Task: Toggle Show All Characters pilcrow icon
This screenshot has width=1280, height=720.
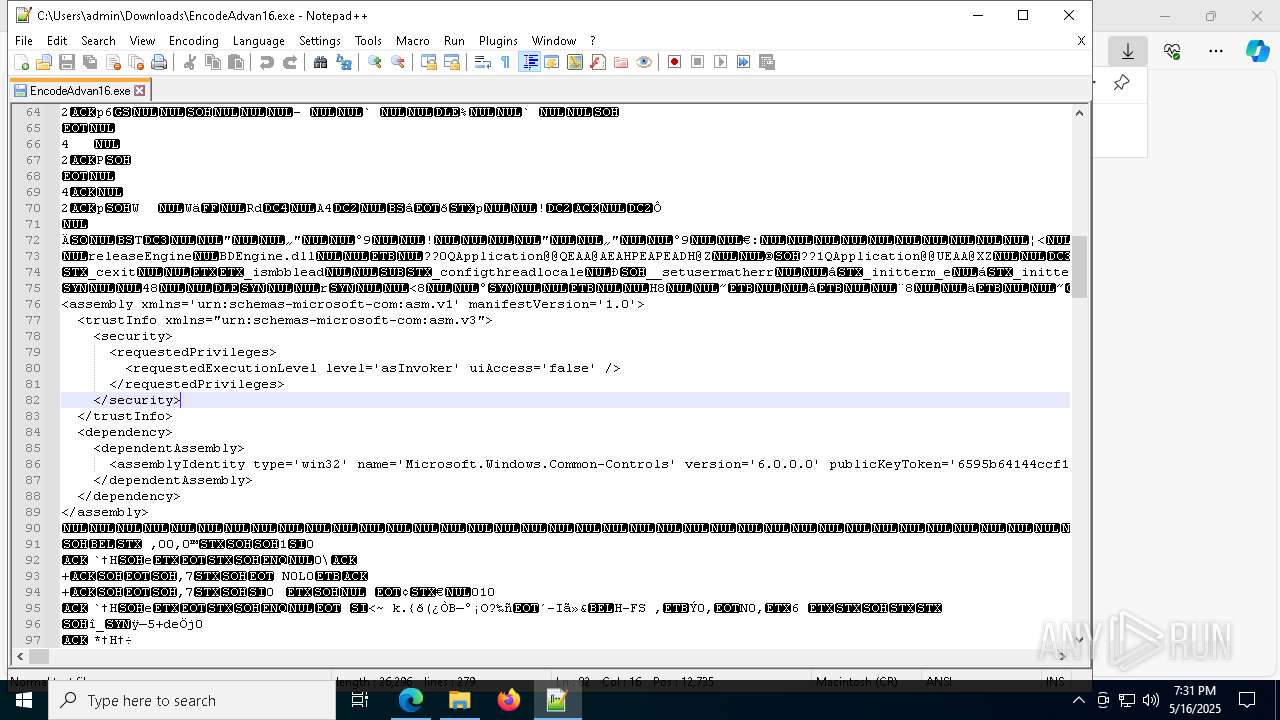Action: (x=506, y=62)
